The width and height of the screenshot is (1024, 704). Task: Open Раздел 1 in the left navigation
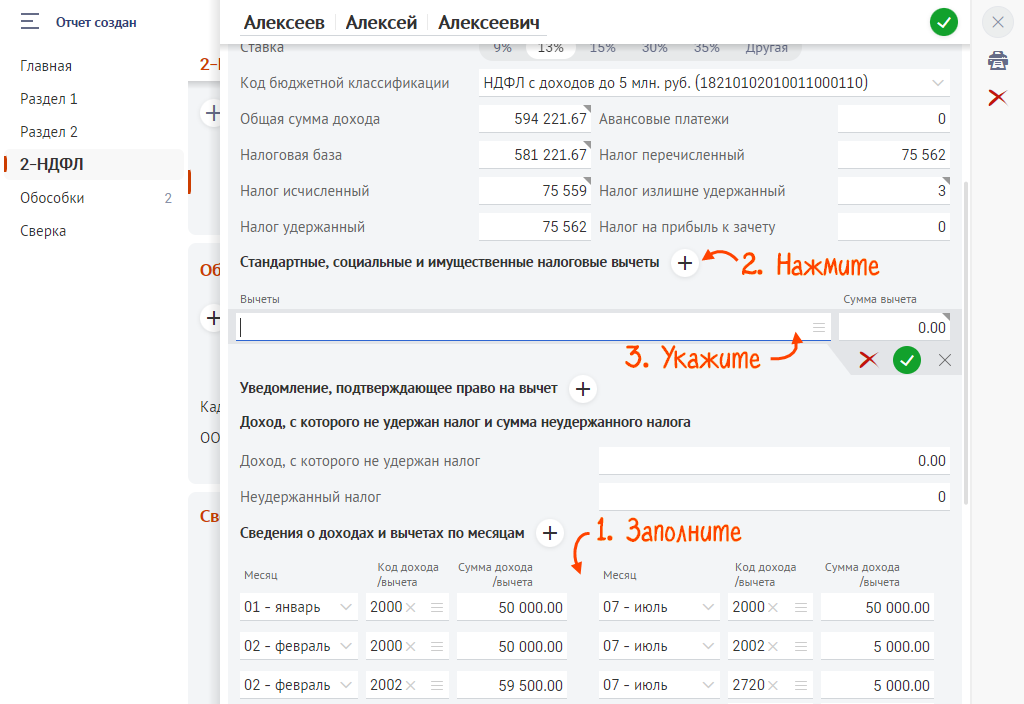[48, 99]
